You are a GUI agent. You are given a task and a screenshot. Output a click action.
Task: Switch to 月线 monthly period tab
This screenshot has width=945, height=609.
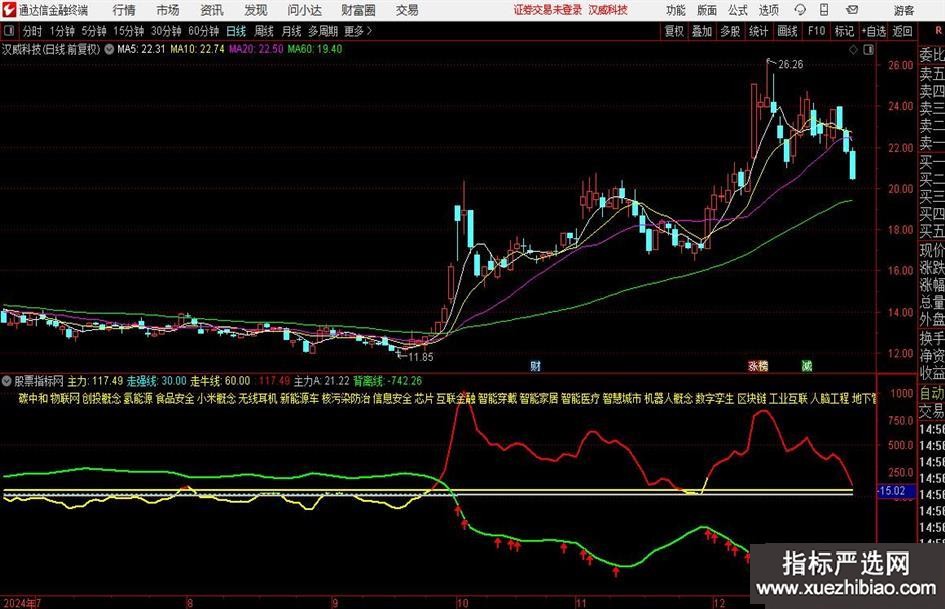291,31
